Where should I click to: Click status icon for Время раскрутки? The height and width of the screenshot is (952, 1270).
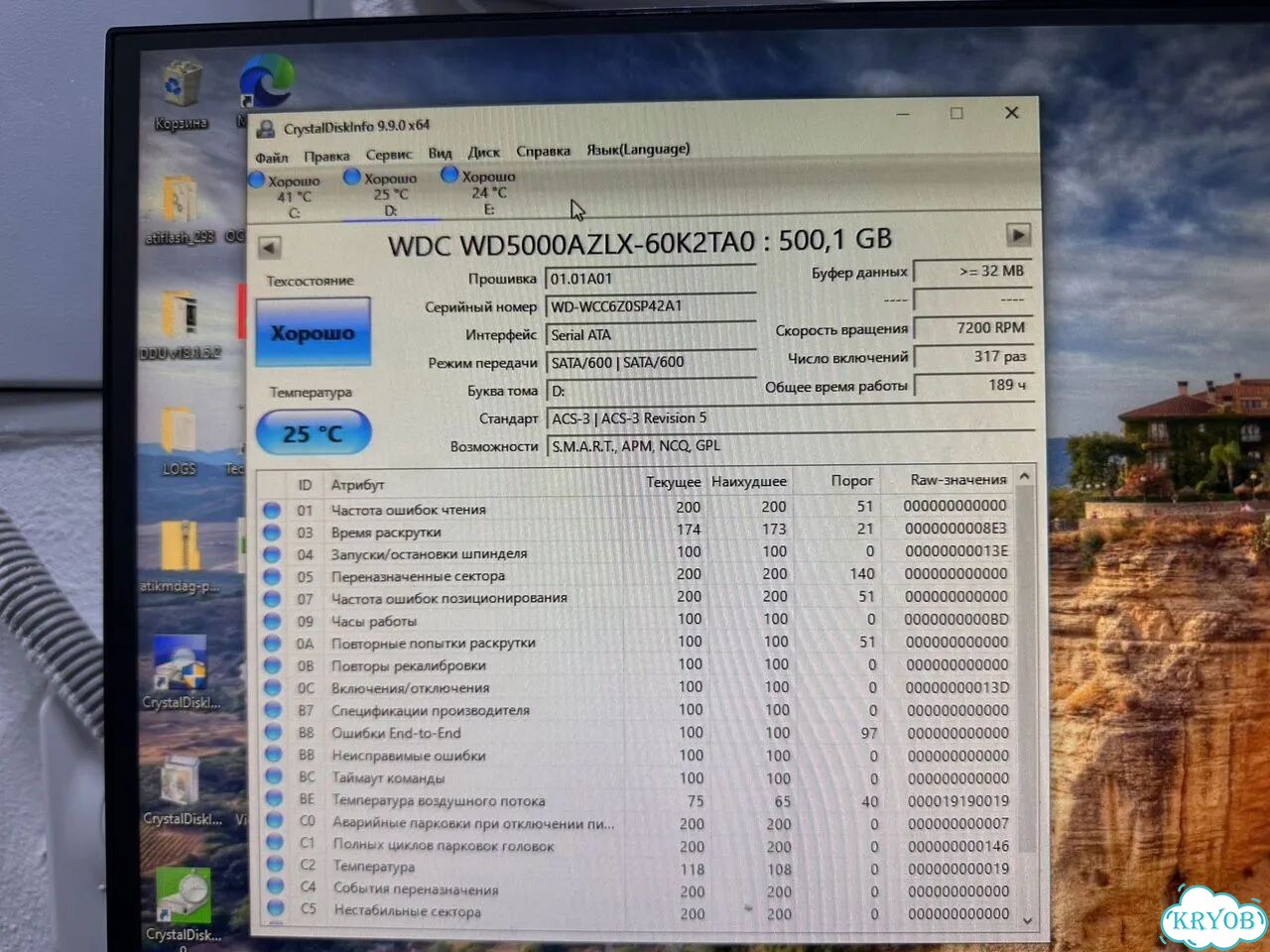[272, 533]
